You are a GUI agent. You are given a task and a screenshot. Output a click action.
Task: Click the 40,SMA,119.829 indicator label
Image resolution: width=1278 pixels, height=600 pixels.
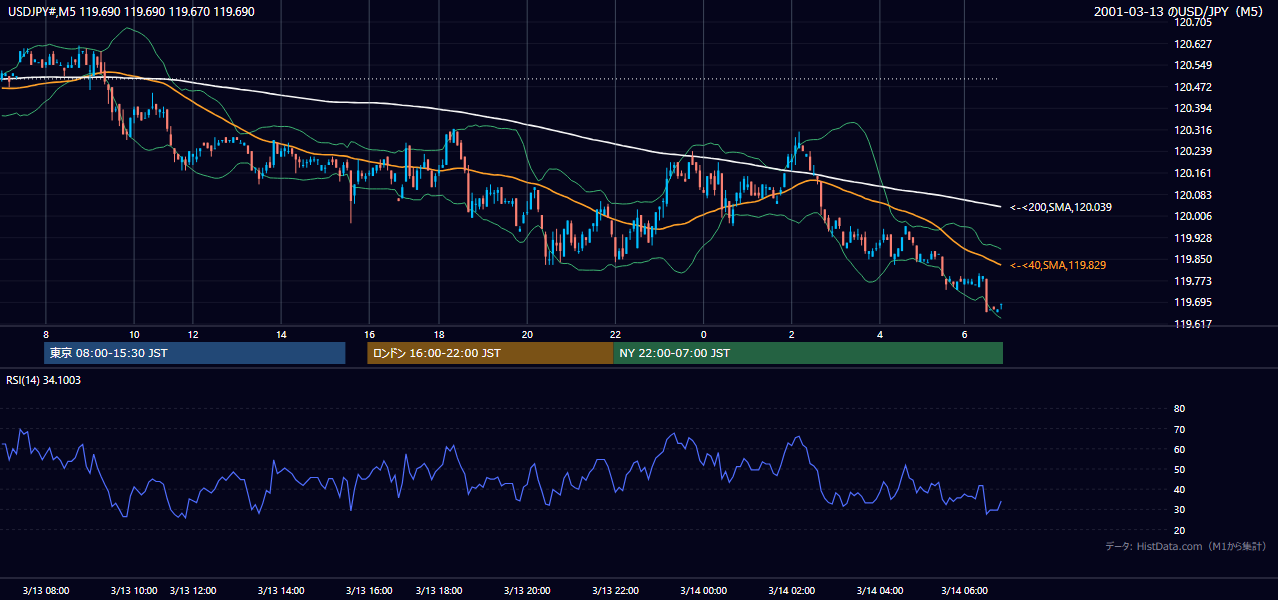point(1058,265)
